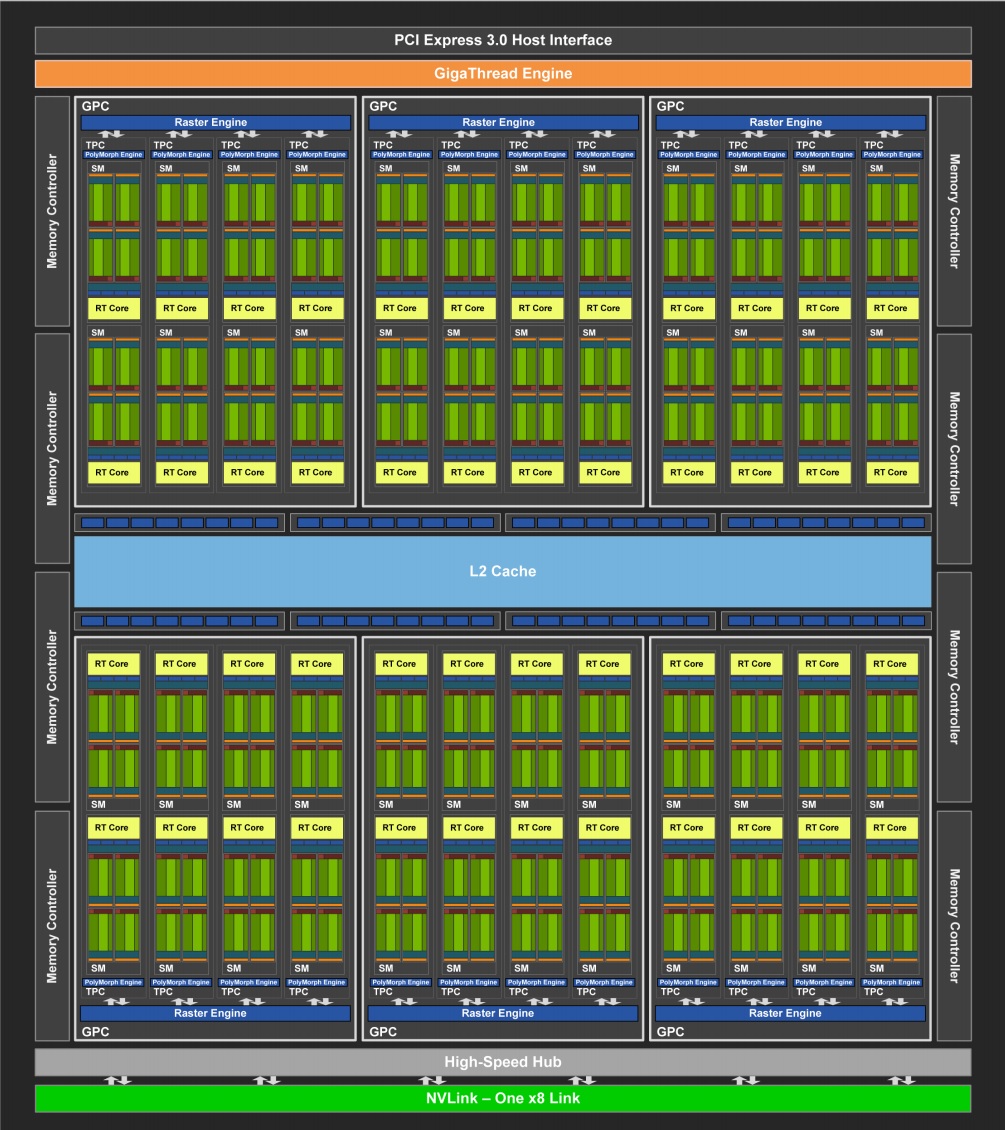The width and height of the screenshot is (1005, 1130).
Task: Click the L2 Cache block
Action: coord(503,571)
